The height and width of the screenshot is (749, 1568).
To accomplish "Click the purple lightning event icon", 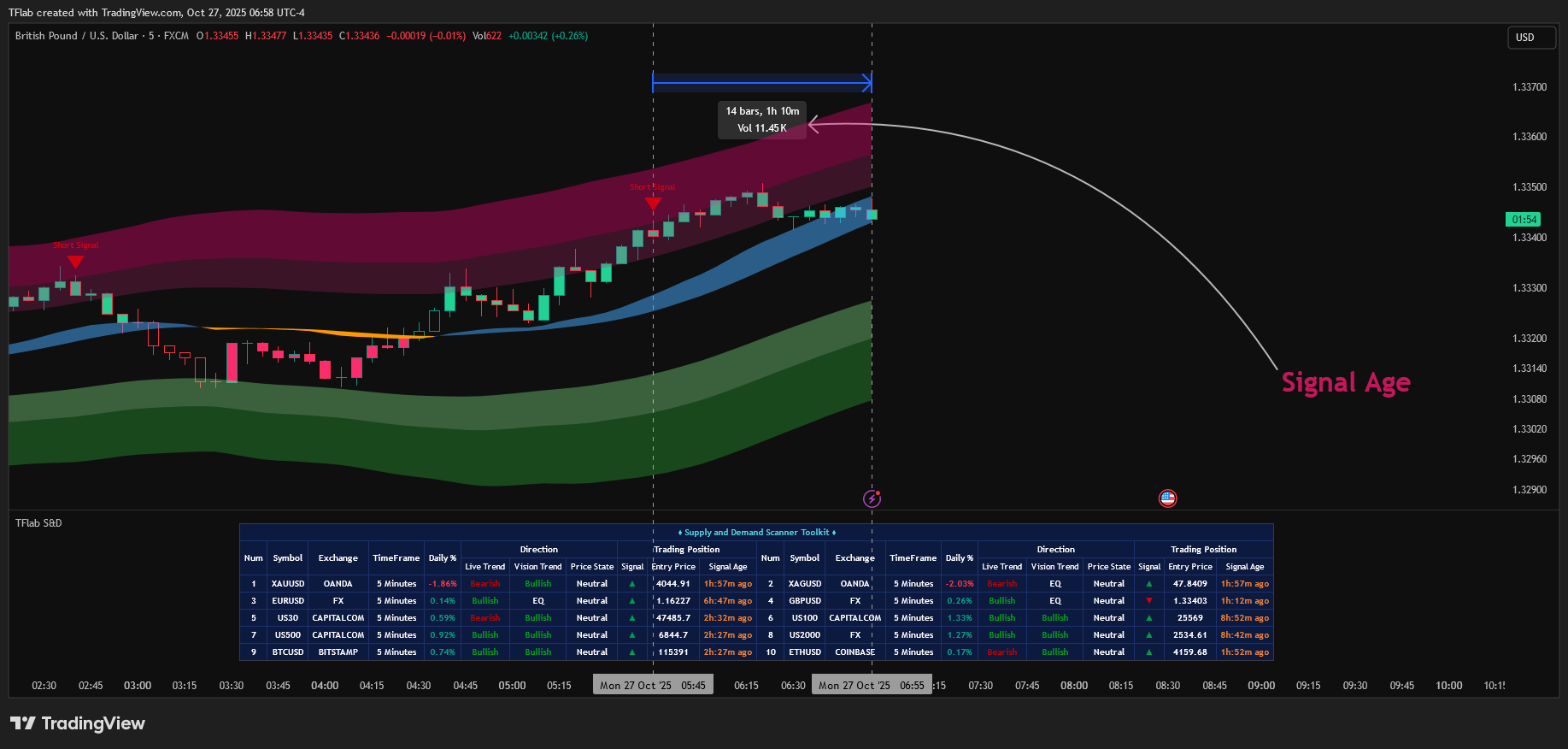I will click(872, 498).
